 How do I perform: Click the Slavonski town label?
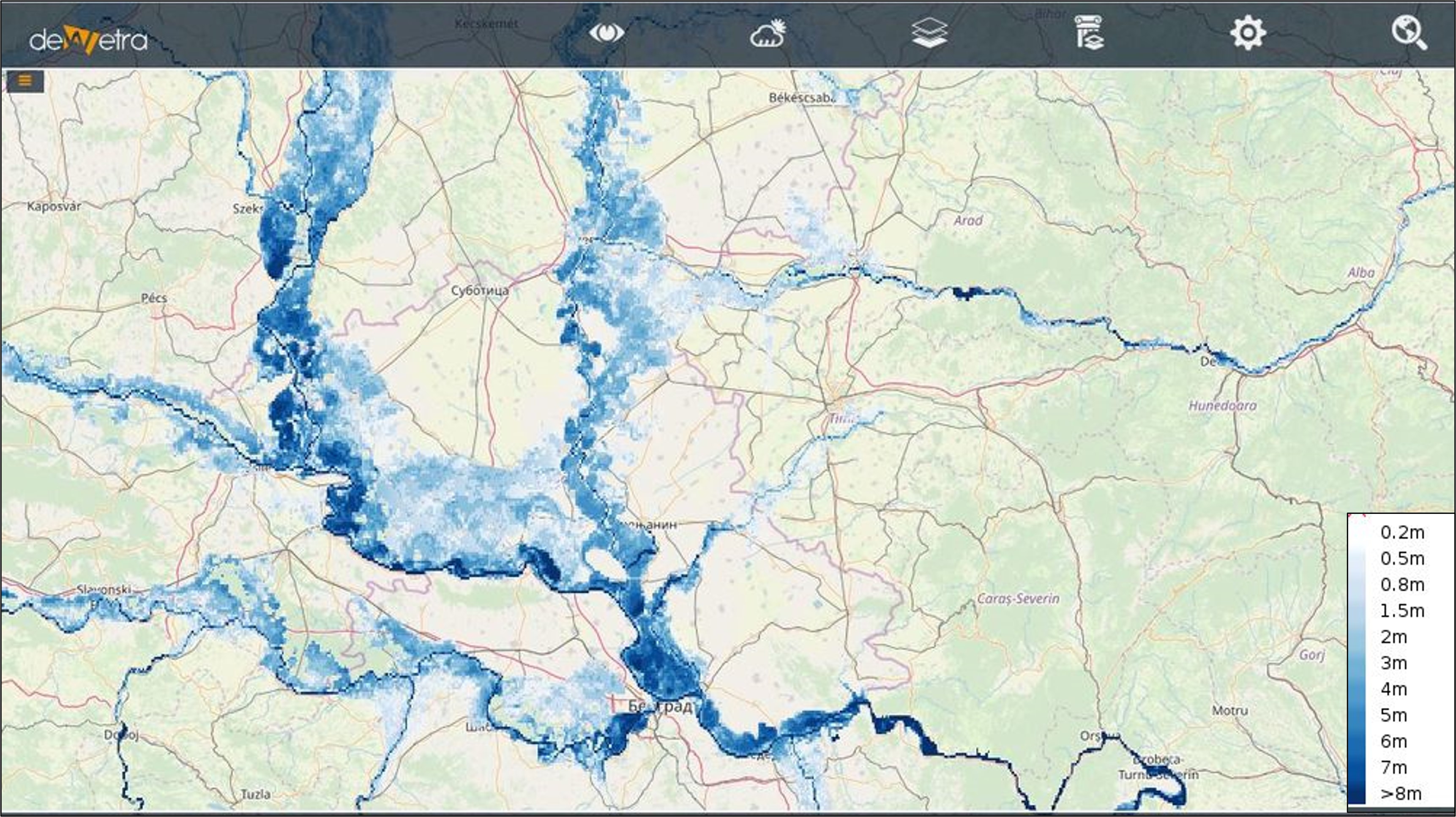(x=104, y=589)
